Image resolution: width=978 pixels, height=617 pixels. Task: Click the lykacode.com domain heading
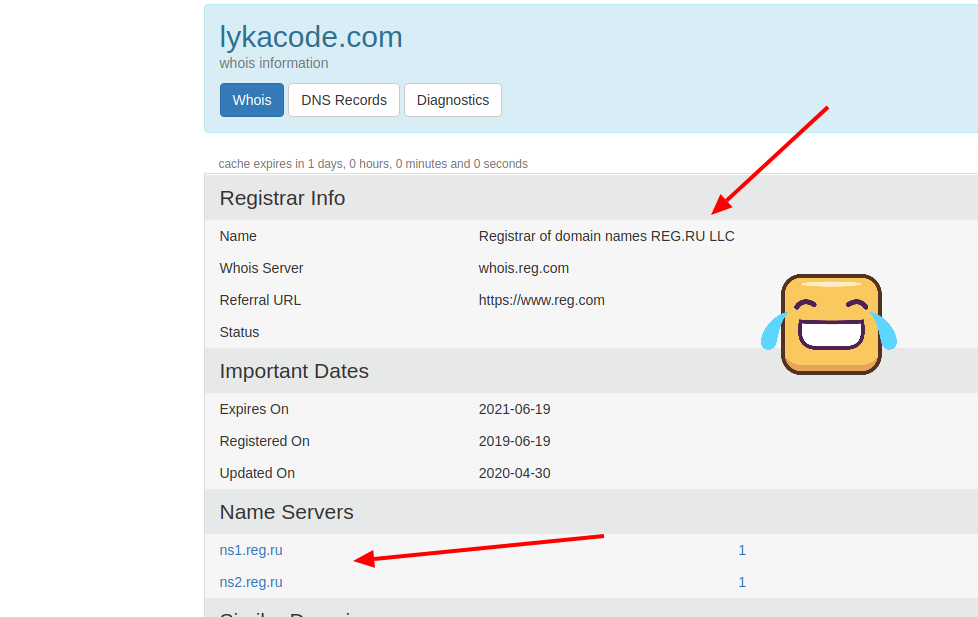click(x=311, y=37)
